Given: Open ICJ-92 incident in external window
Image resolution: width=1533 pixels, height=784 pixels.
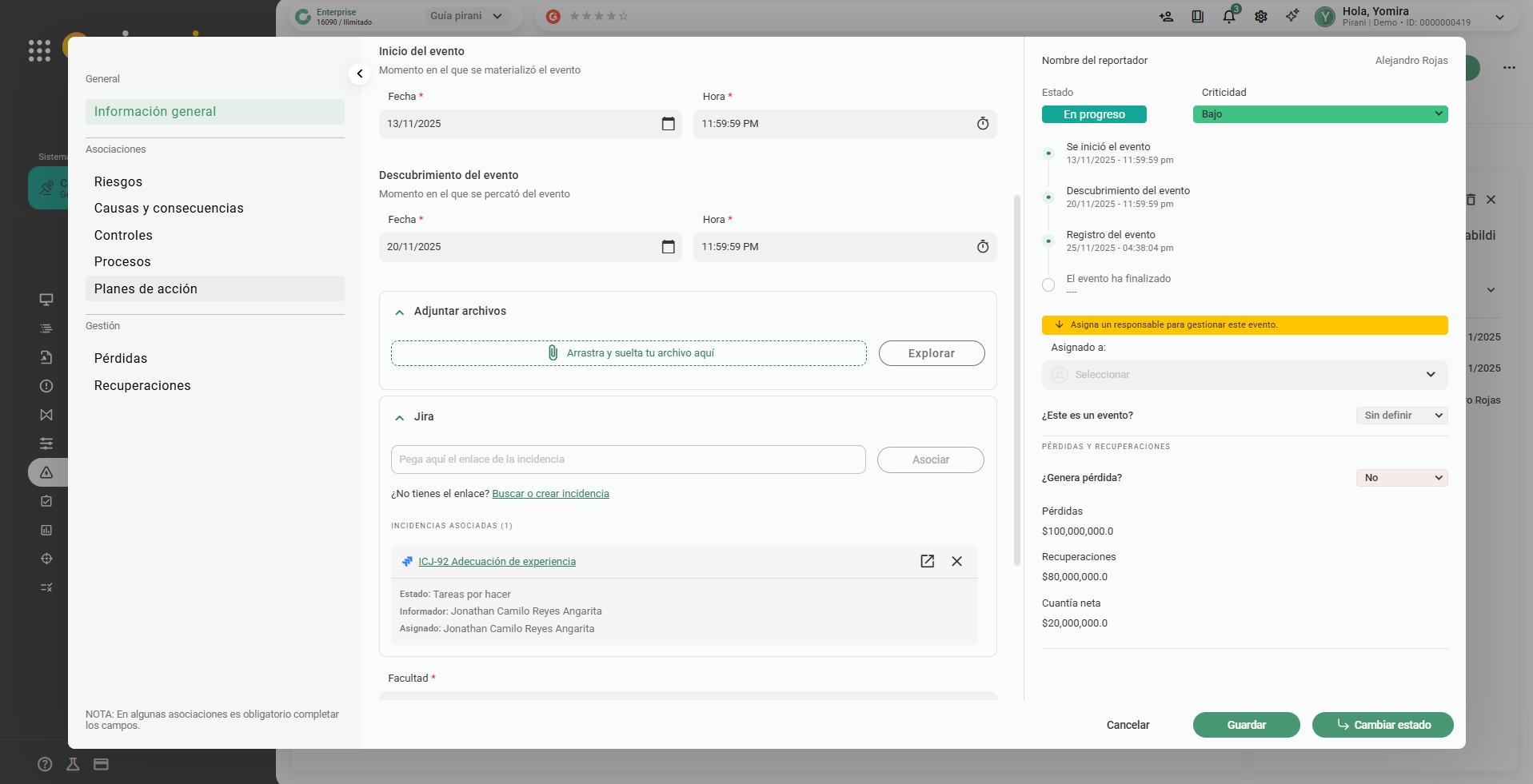Looking at the screenshot, I should pyautogui.click(x=927, y=561).
